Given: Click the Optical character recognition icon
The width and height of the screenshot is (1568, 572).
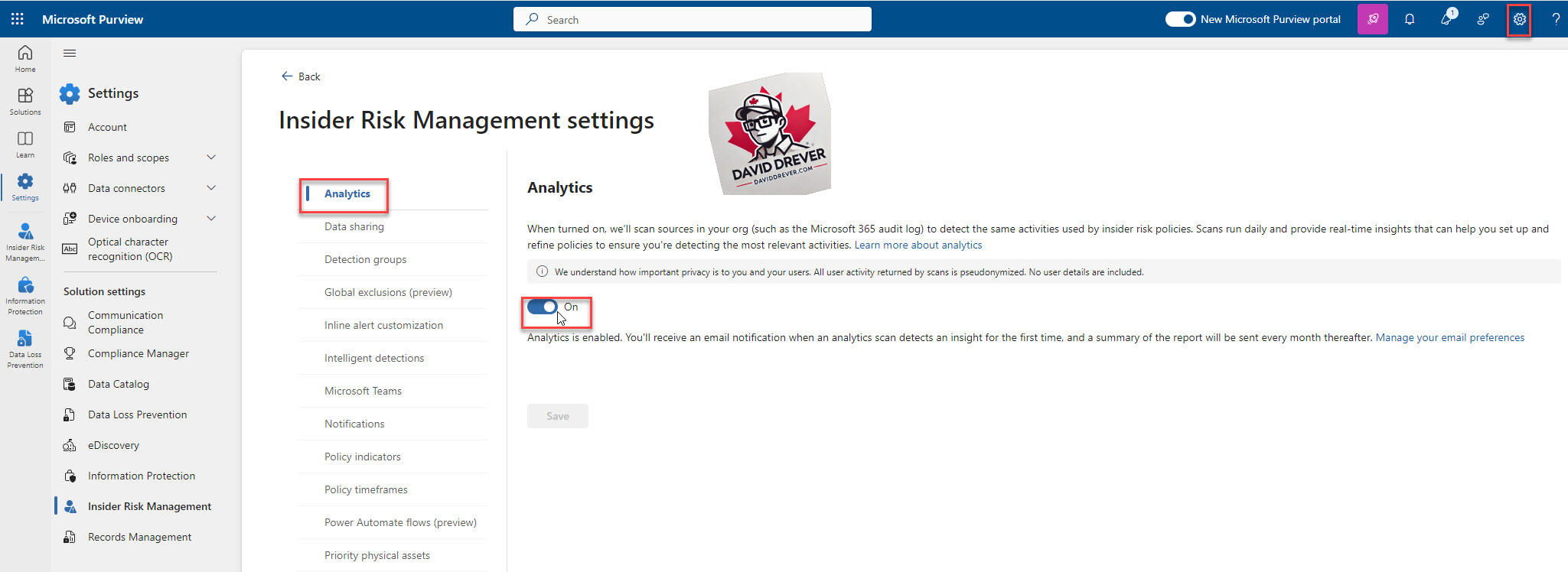Looking at the screenshot, I should 70,249.
